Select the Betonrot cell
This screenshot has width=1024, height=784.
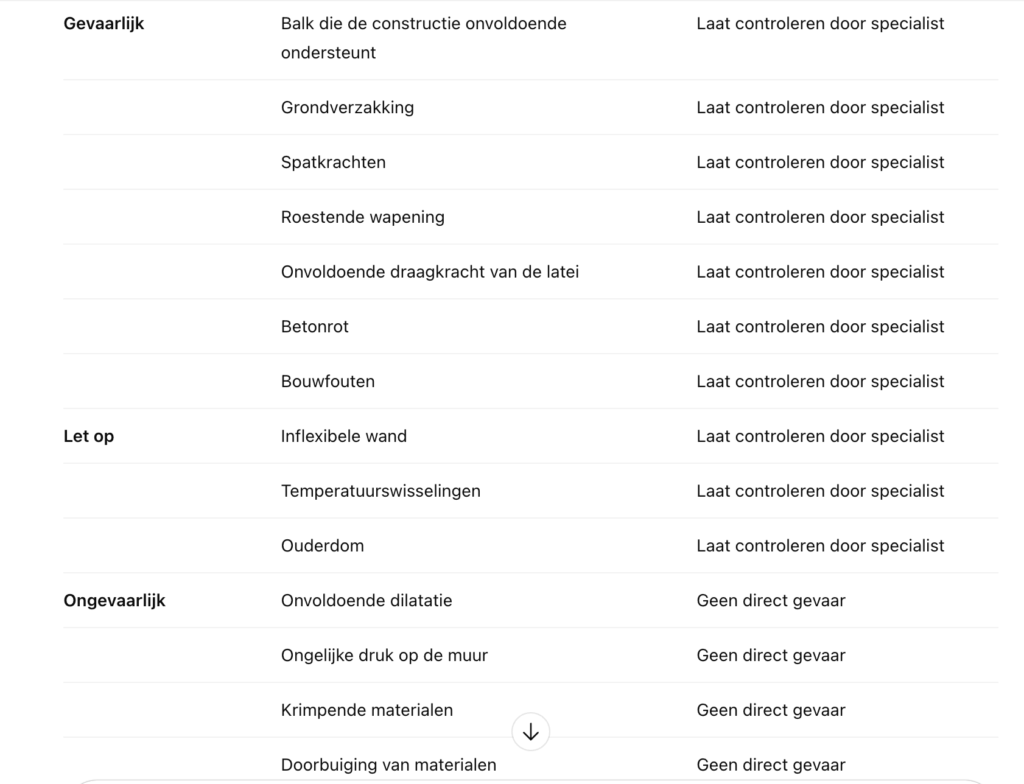[x=315, y=327]
